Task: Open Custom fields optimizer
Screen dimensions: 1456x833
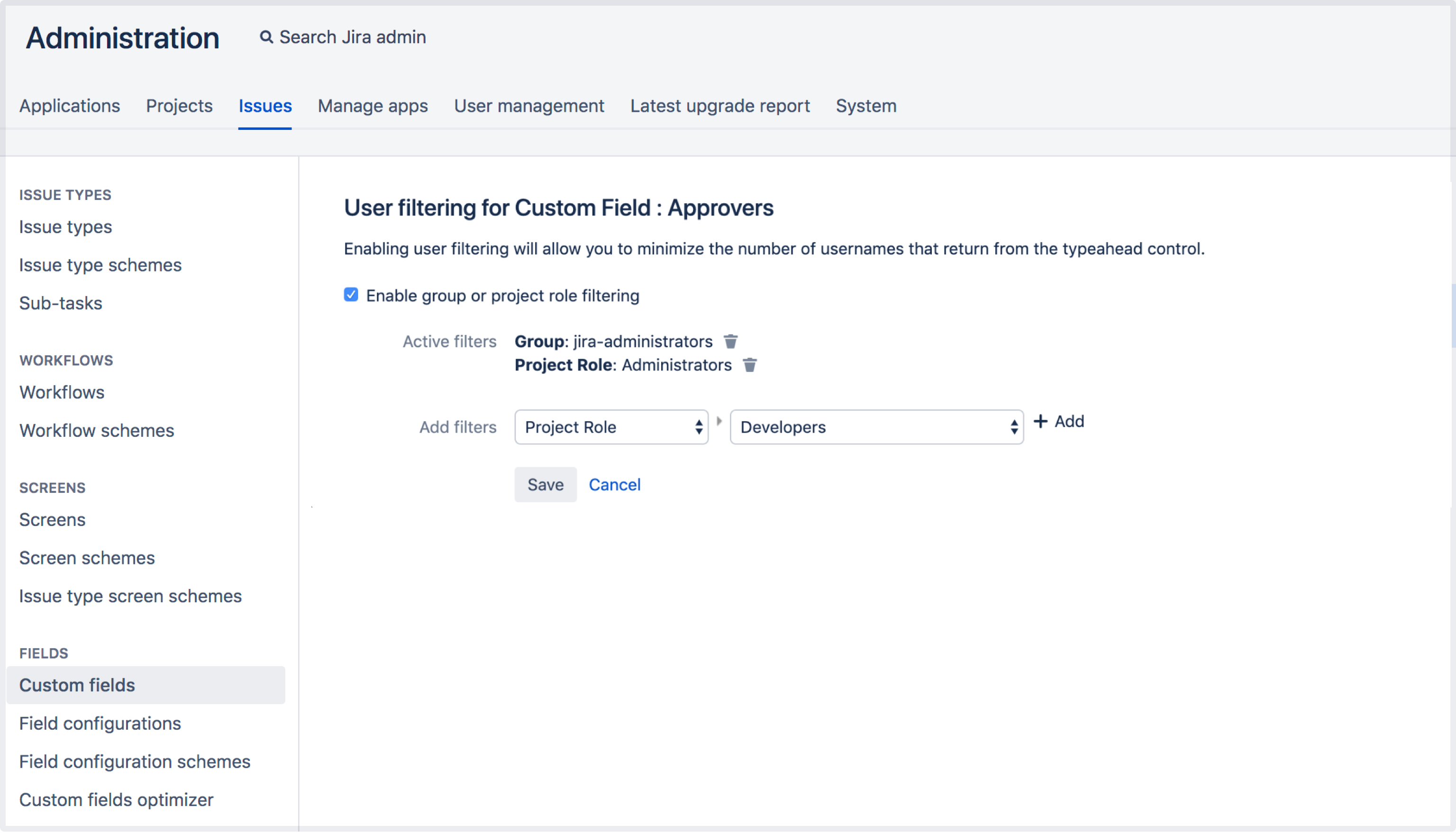Action: pyautogui.click(x=116, y=800)
